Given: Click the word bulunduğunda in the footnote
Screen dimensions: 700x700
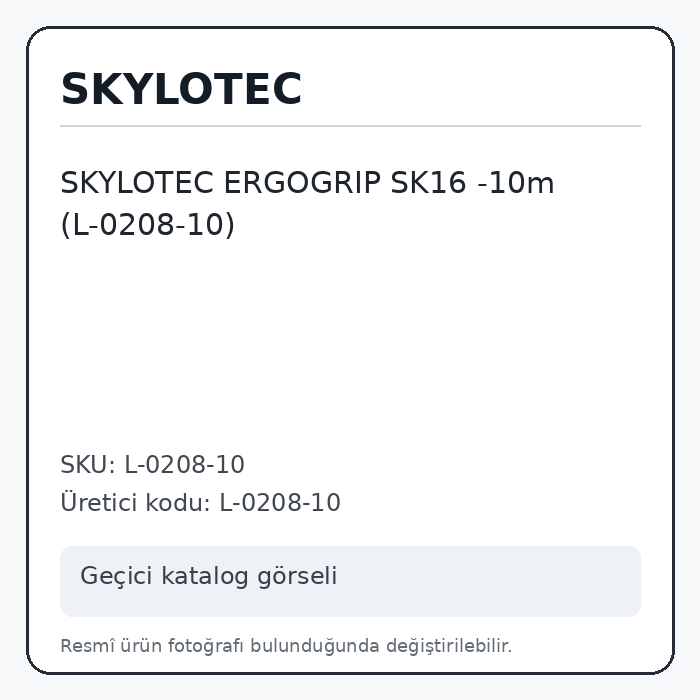Looking at the screenshot, I should [x=314, y=646].
